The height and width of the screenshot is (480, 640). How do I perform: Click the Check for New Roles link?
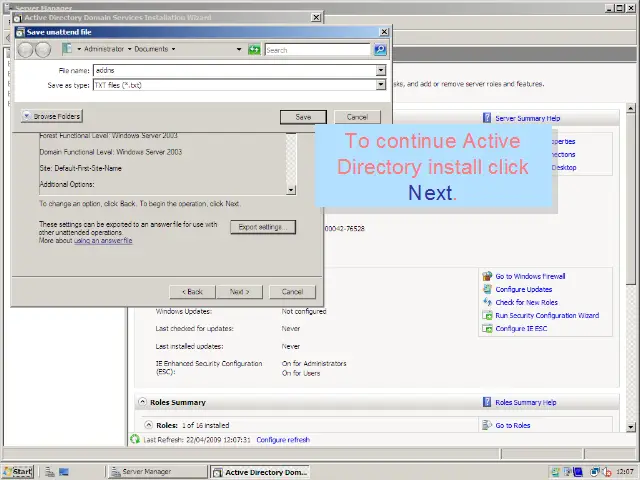tap(527, 302)
